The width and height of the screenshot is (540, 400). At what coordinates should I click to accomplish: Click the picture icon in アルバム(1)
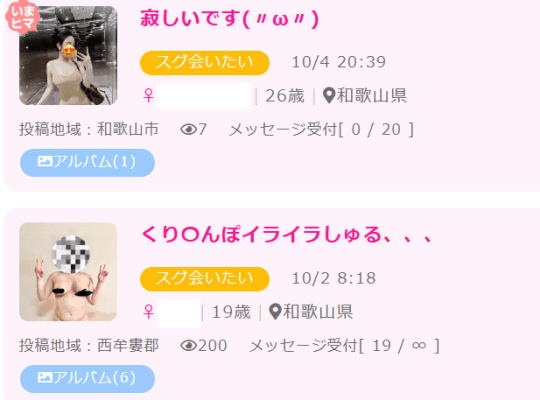pos(45,161)
